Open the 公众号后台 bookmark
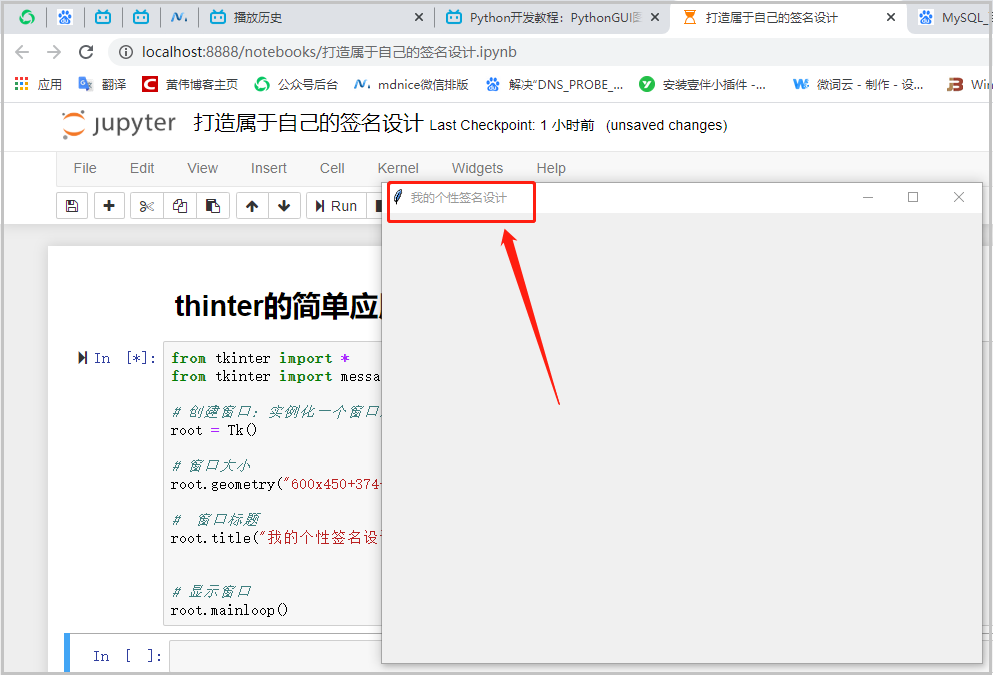 tap(297, 85)
